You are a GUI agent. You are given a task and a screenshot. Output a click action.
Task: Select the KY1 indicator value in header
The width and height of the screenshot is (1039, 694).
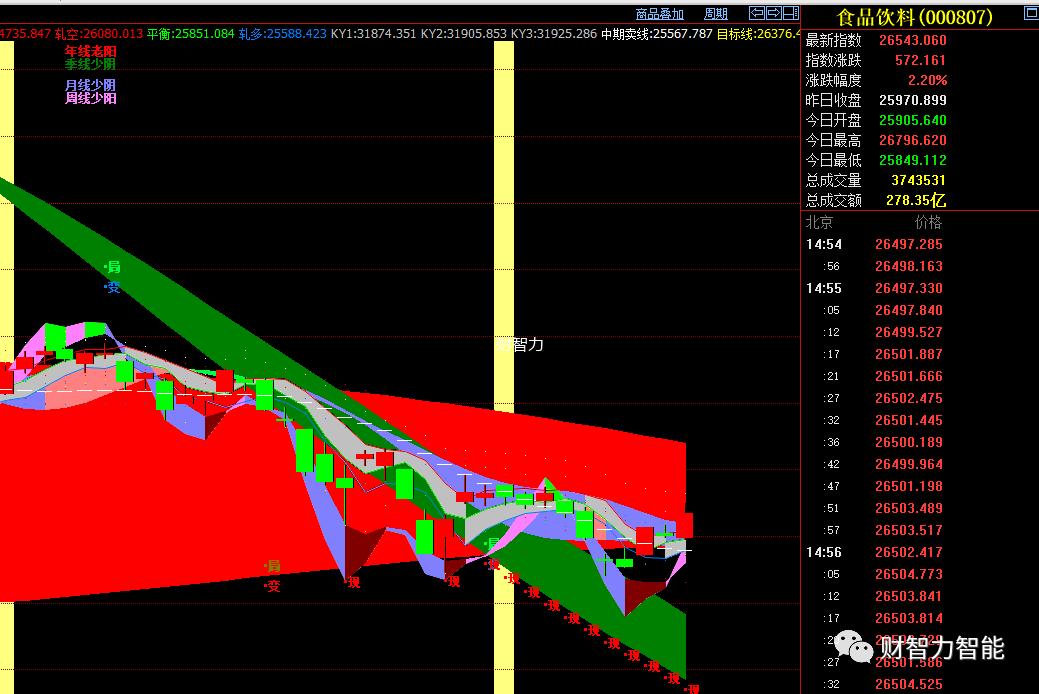point(374,33)
